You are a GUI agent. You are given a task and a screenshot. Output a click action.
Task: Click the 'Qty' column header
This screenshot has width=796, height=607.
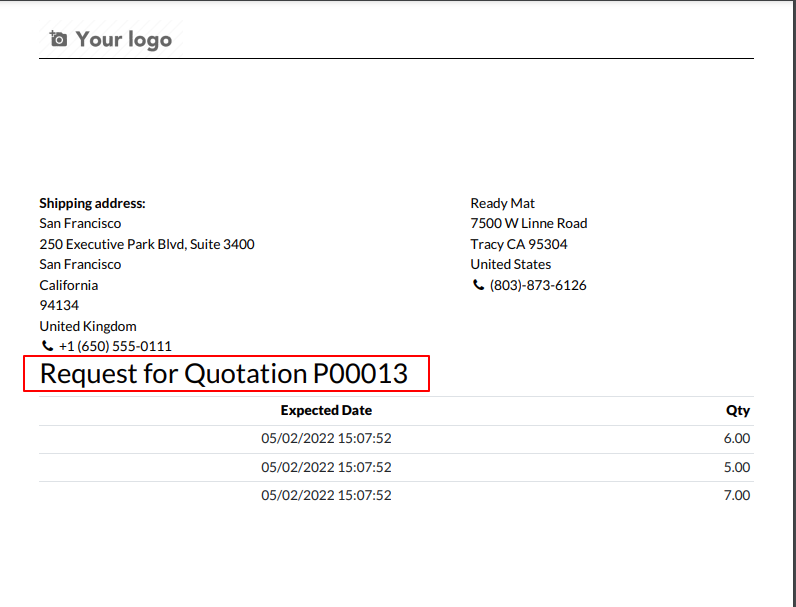point(738,411)
